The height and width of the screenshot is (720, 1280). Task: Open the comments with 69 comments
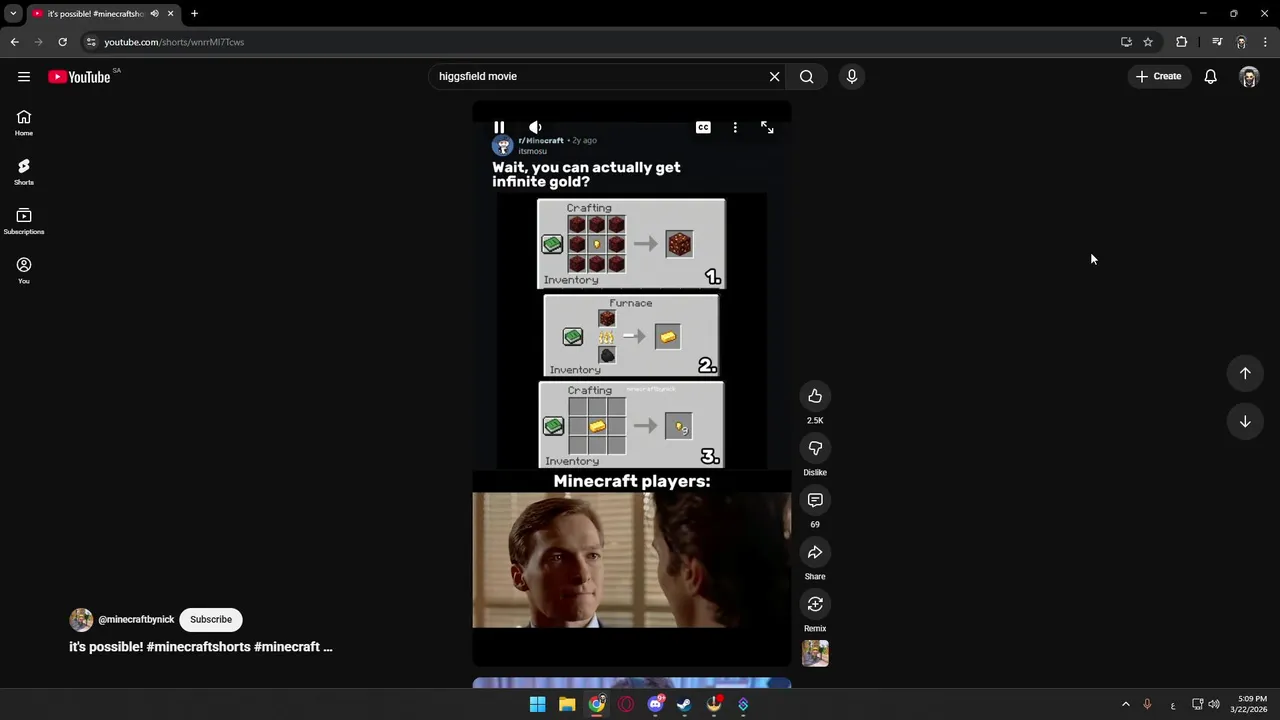click(815, 500)
